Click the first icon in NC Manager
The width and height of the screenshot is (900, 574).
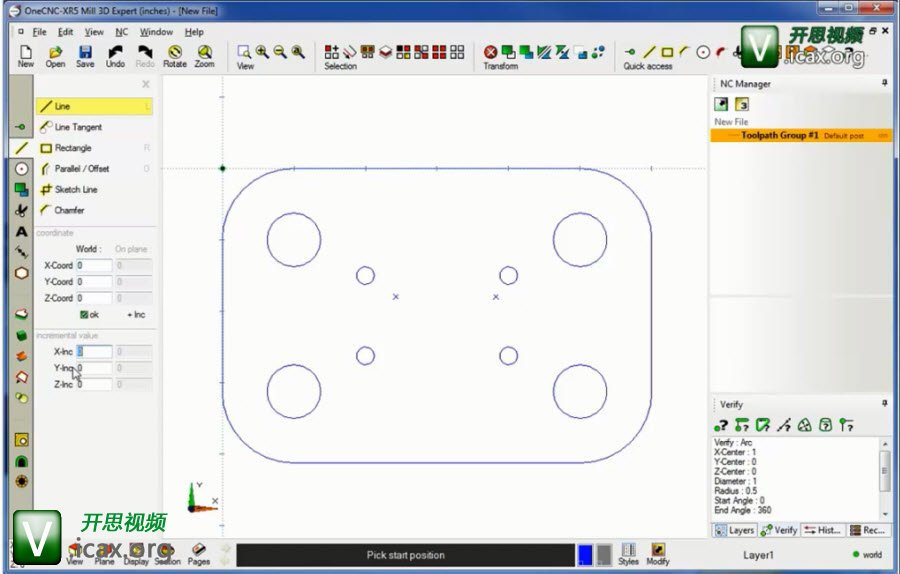click(x=721, y=104)
